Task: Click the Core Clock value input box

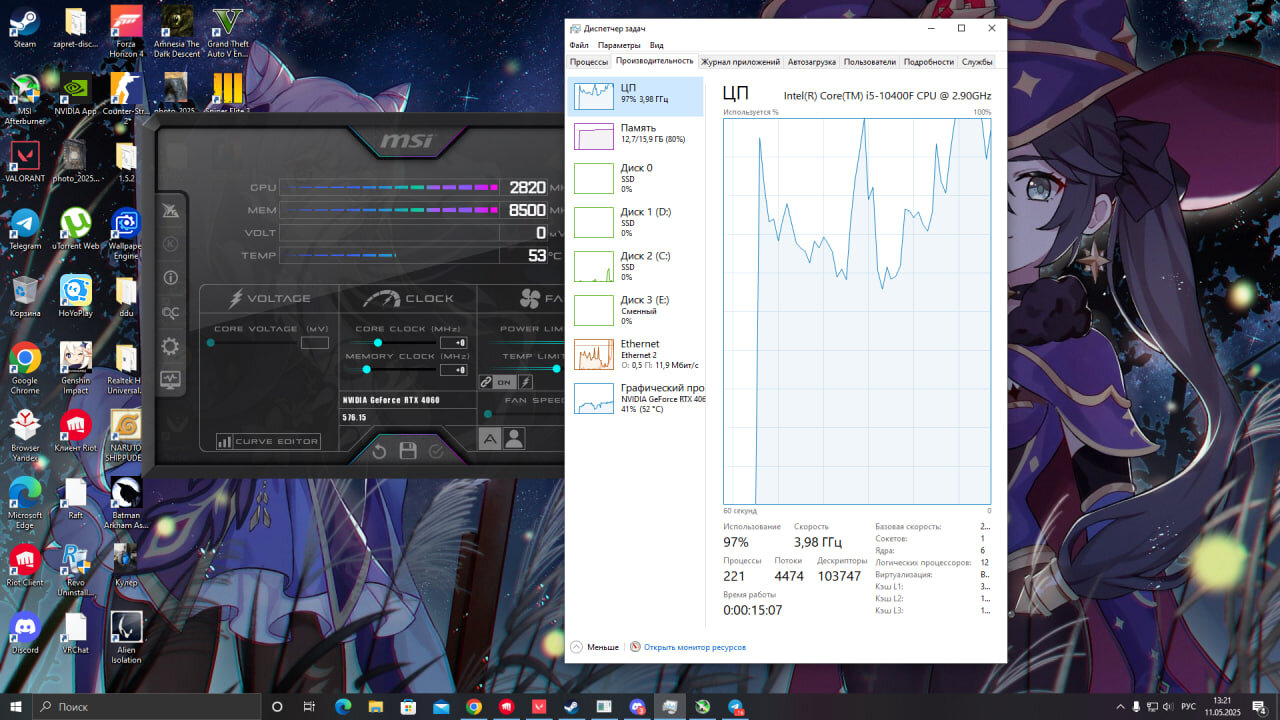Action: pyautogui.click(x=454, y=343)
